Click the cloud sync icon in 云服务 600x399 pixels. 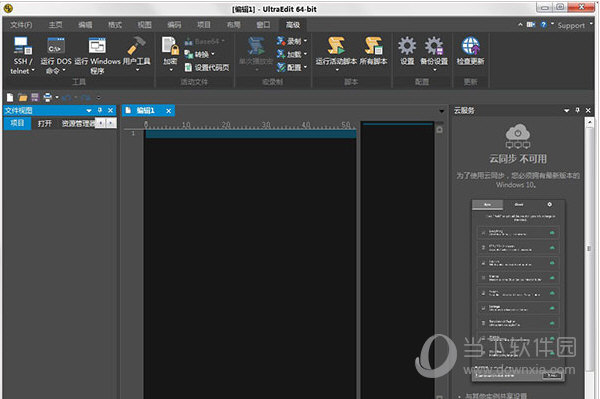[x=518, y=136]
